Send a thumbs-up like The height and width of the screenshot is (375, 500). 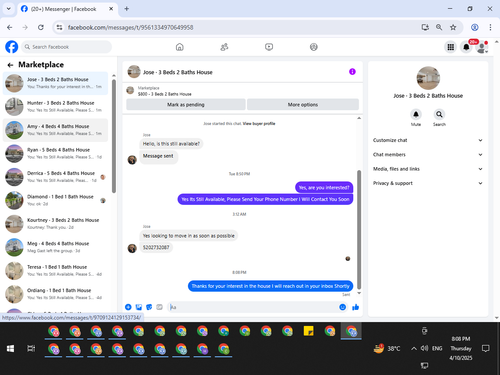click(356, 307)
